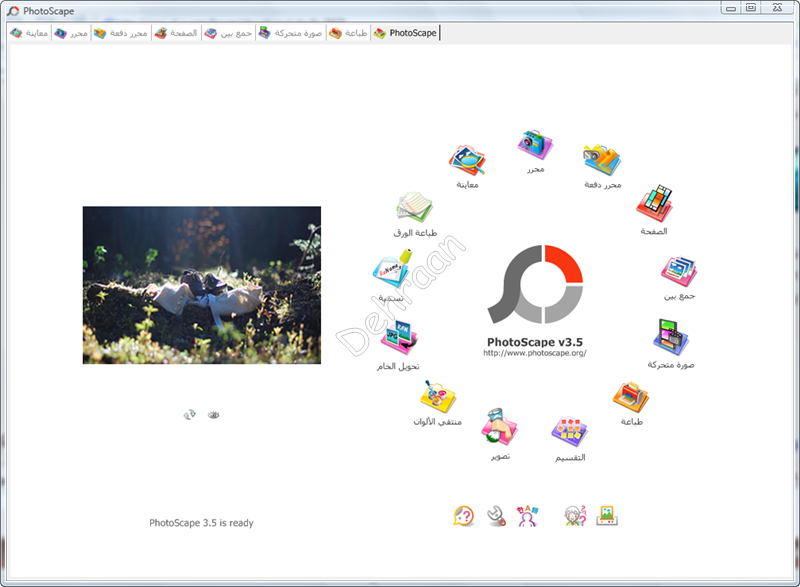Open settings with the wrench icon
Viewport: 800px width, 587px height.
coord(496,516)
